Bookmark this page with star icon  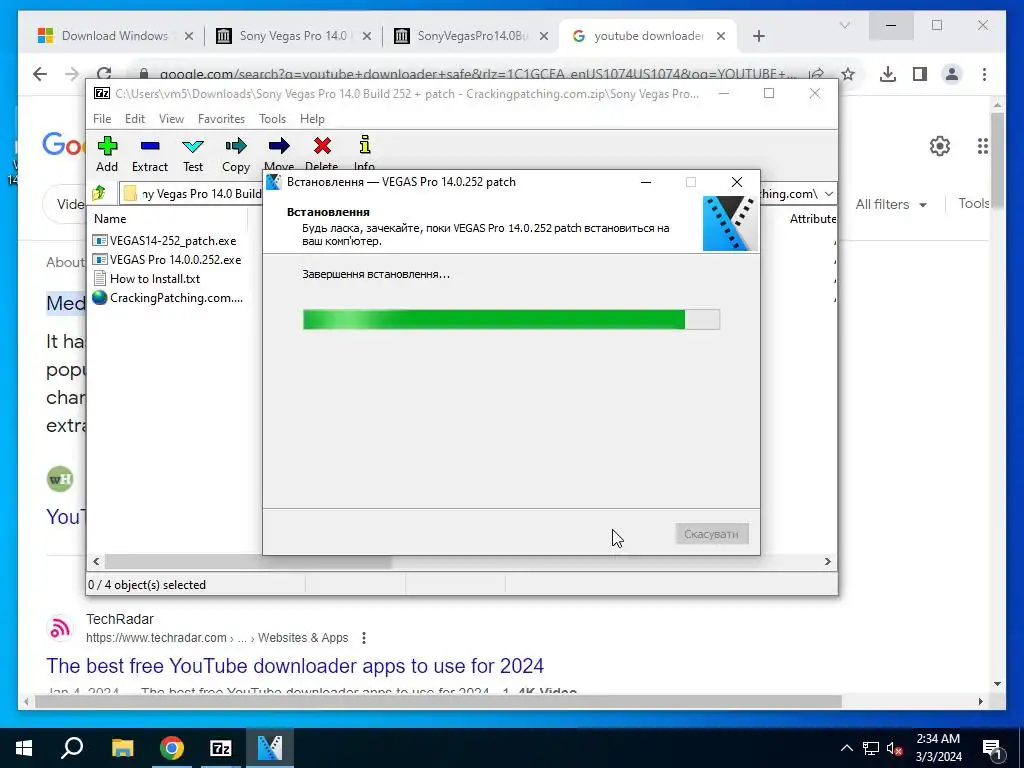pos(848,74)
